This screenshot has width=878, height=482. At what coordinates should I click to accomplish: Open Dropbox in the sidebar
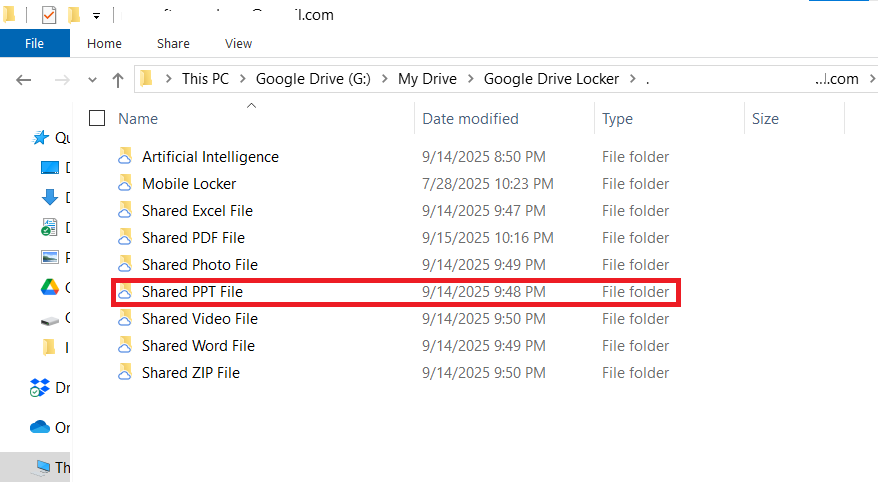pyautogui.click(x=41, y=388)
